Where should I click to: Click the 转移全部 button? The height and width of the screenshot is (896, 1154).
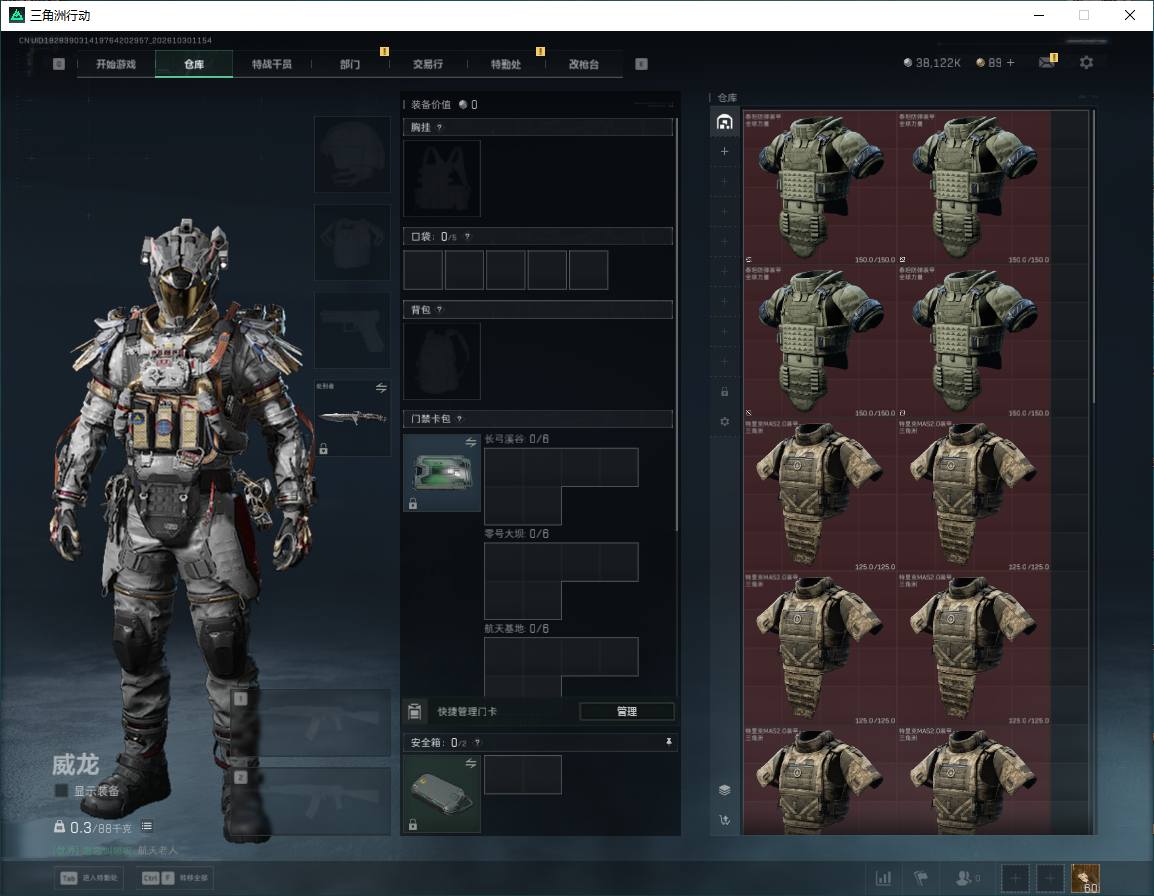coord(175,878)
